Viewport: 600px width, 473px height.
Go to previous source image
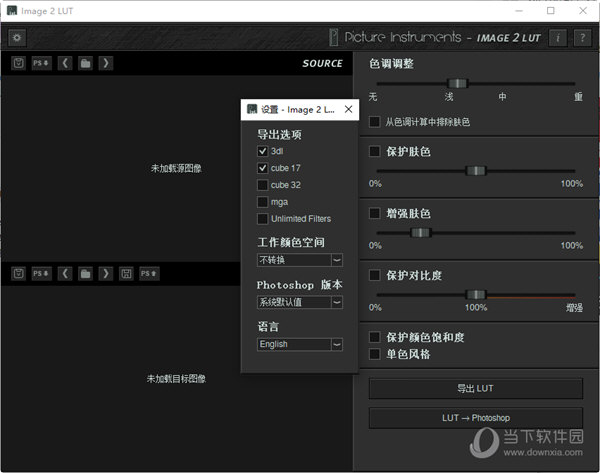[65, 63]
